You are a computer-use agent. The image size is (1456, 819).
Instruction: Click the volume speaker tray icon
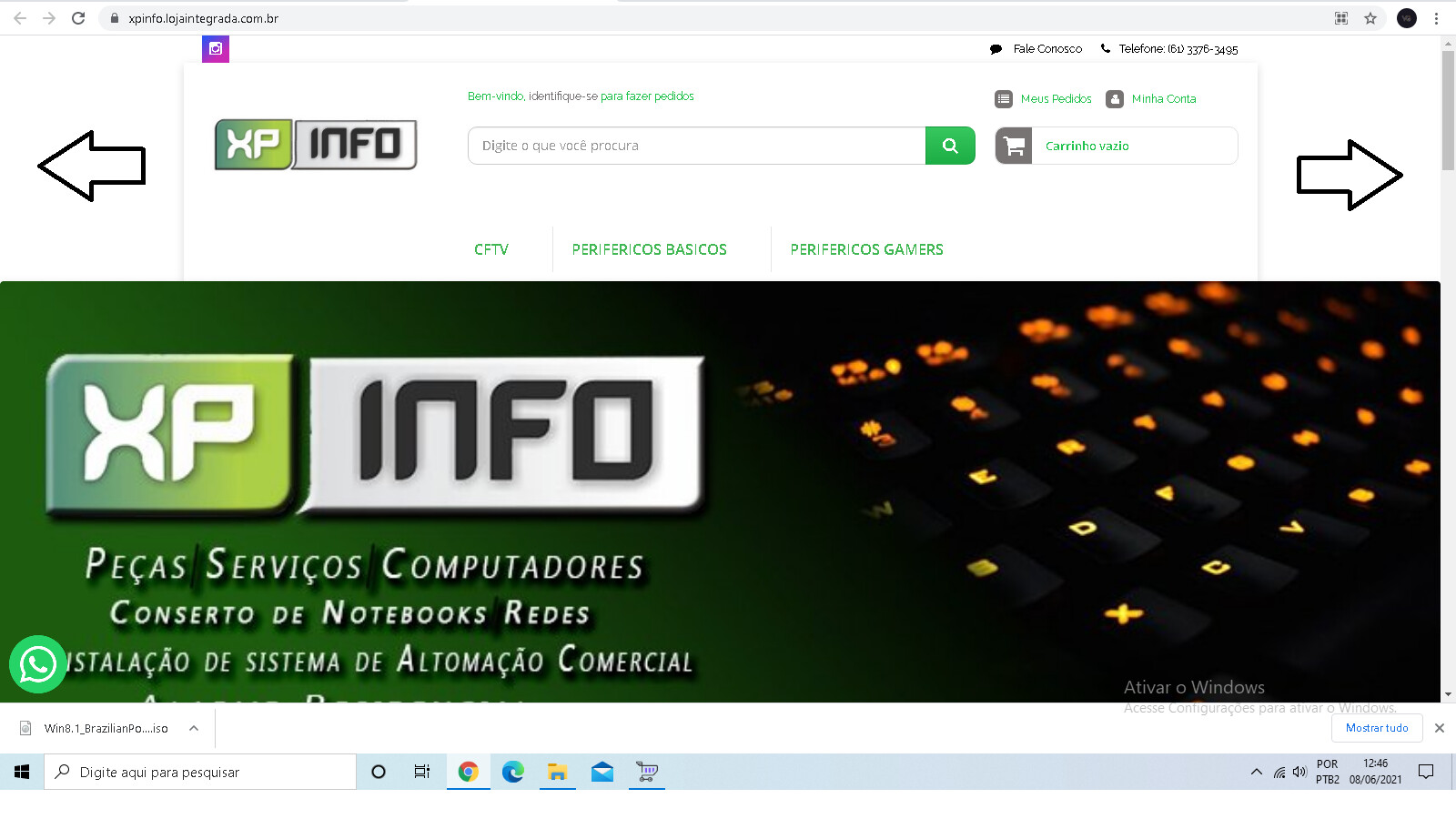pos(1299,772)
